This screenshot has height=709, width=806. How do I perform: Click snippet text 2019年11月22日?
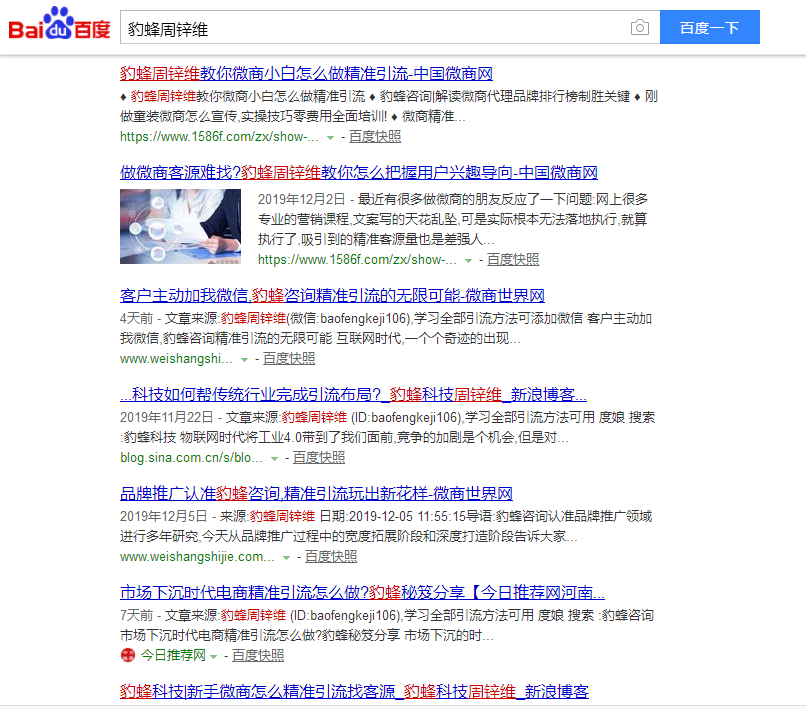166,417
